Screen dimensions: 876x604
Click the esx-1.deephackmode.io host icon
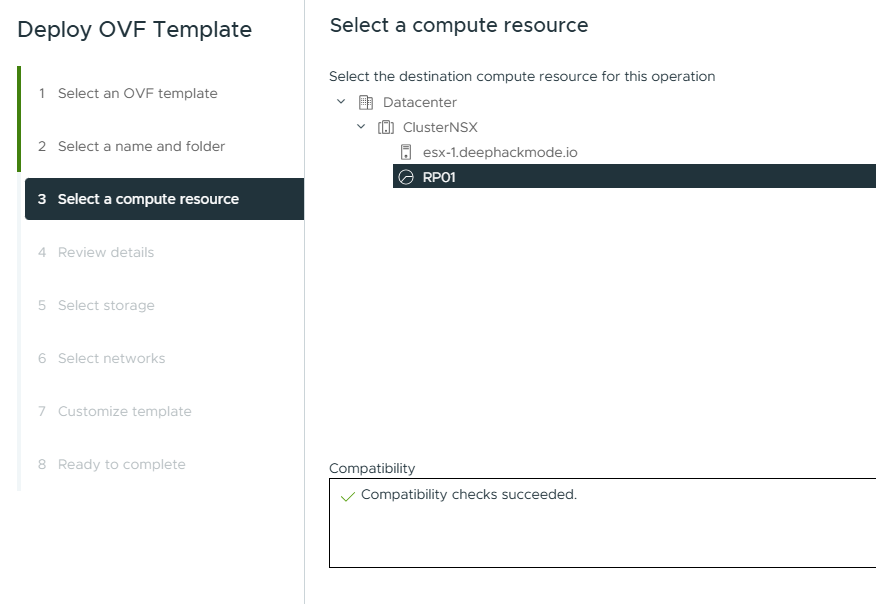pos(406,152)
